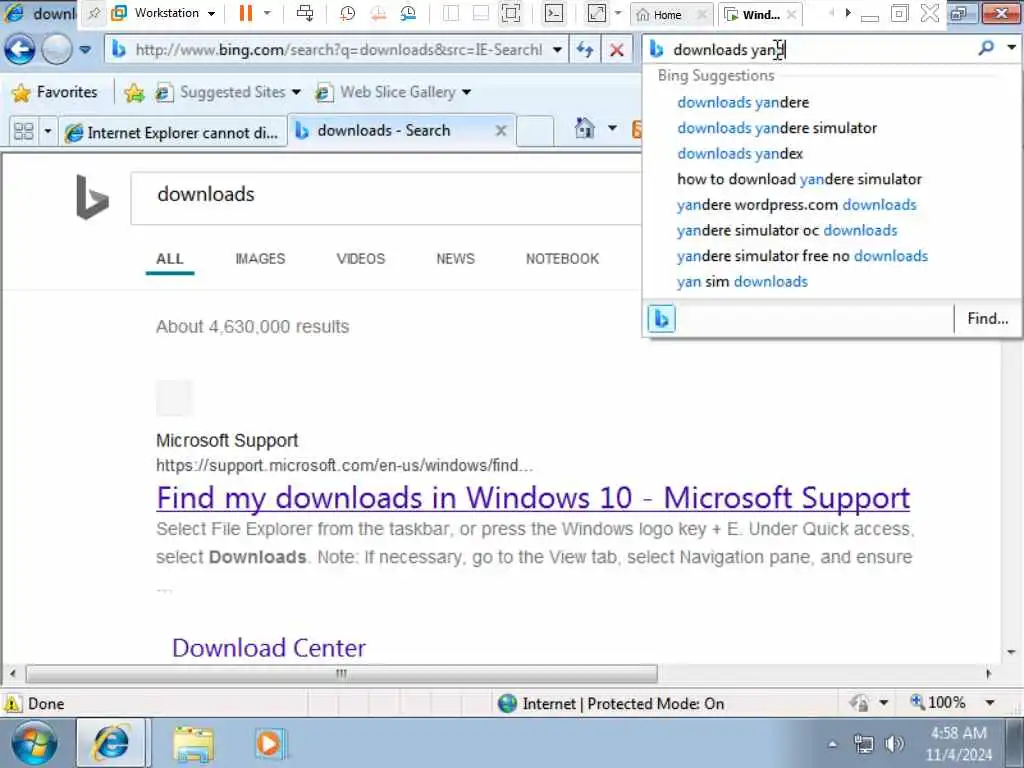The width and height of the screenshot is (1024, 768).
Task: Go back with the IE Back arrow
Action: [x=20, y=50]
